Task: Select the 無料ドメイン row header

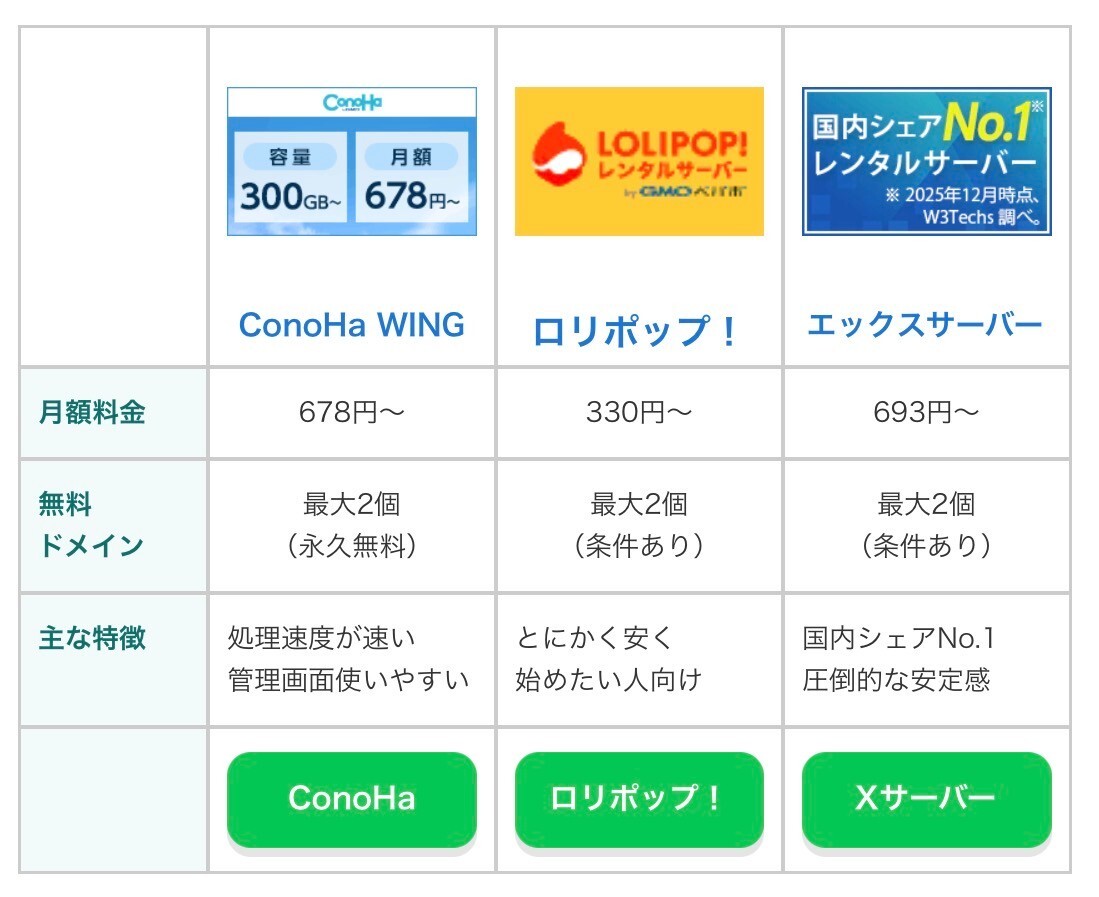Action: 114,525
